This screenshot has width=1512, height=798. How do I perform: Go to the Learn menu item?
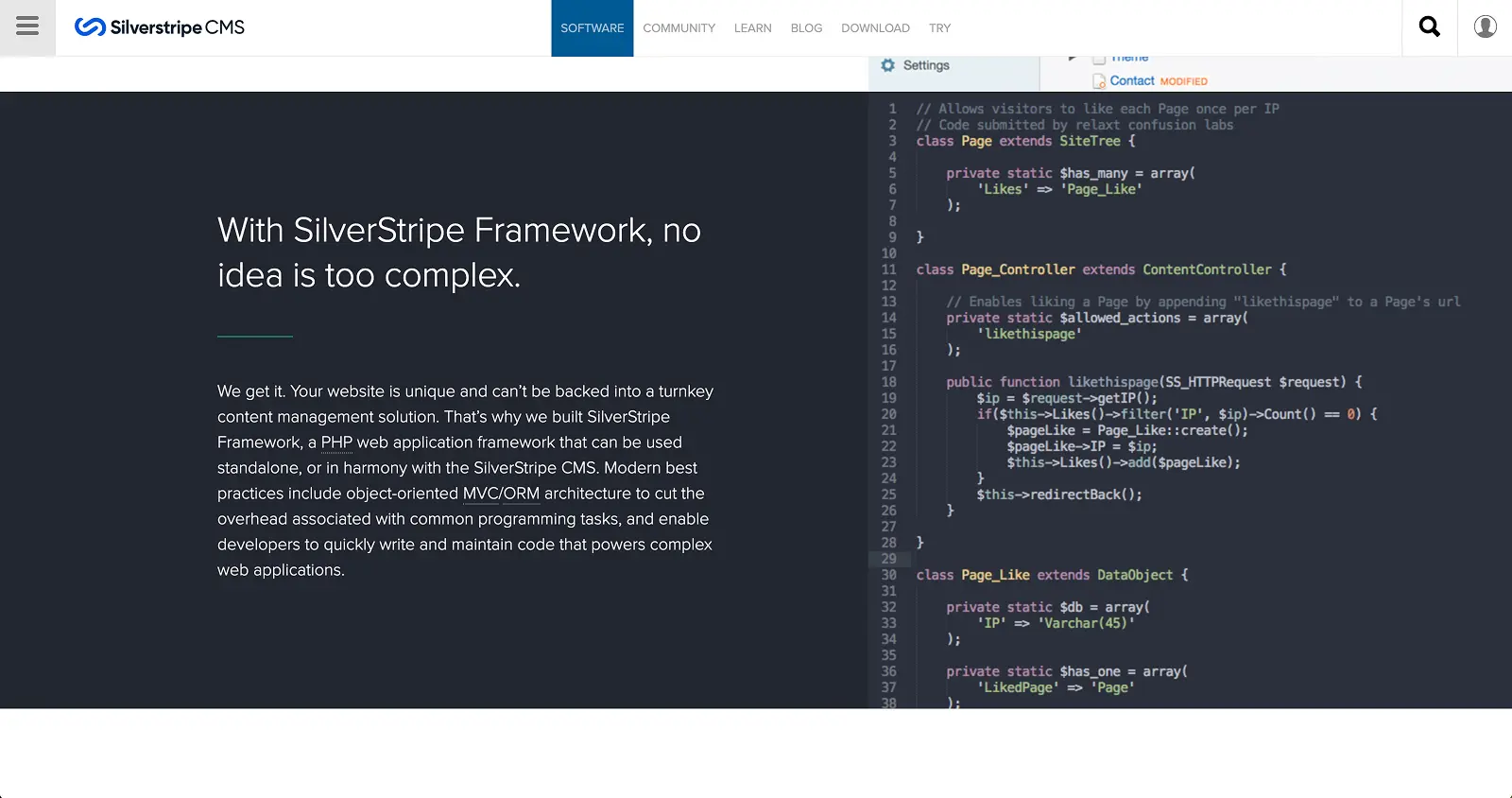(753, 28)
